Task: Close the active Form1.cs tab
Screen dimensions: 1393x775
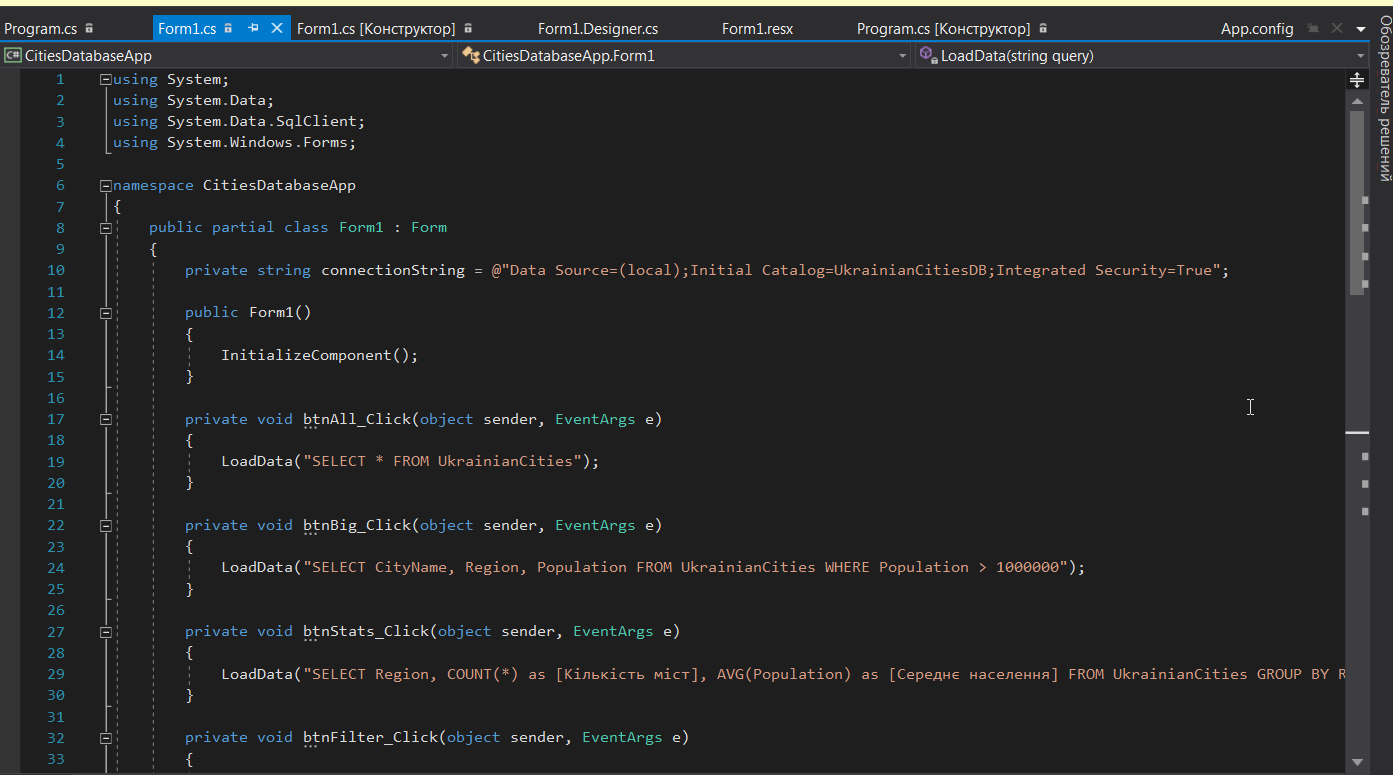Action: [277, 29]
